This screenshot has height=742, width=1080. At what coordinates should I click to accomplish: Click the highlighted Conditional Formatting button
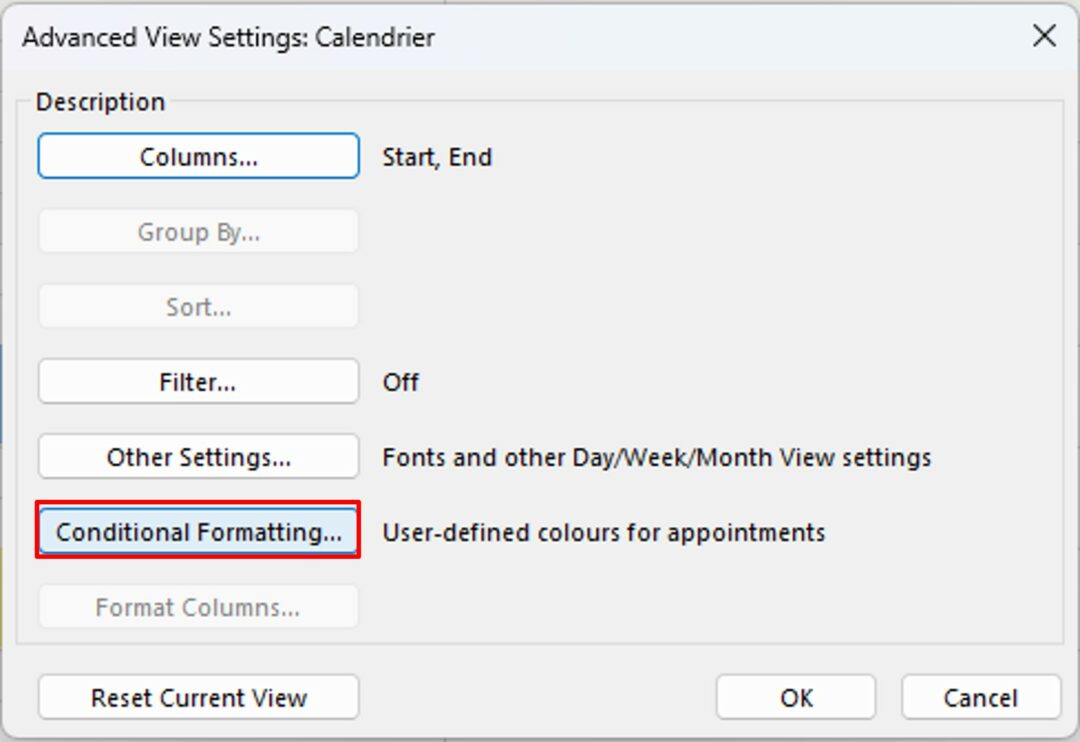click(x=197, y=532)
